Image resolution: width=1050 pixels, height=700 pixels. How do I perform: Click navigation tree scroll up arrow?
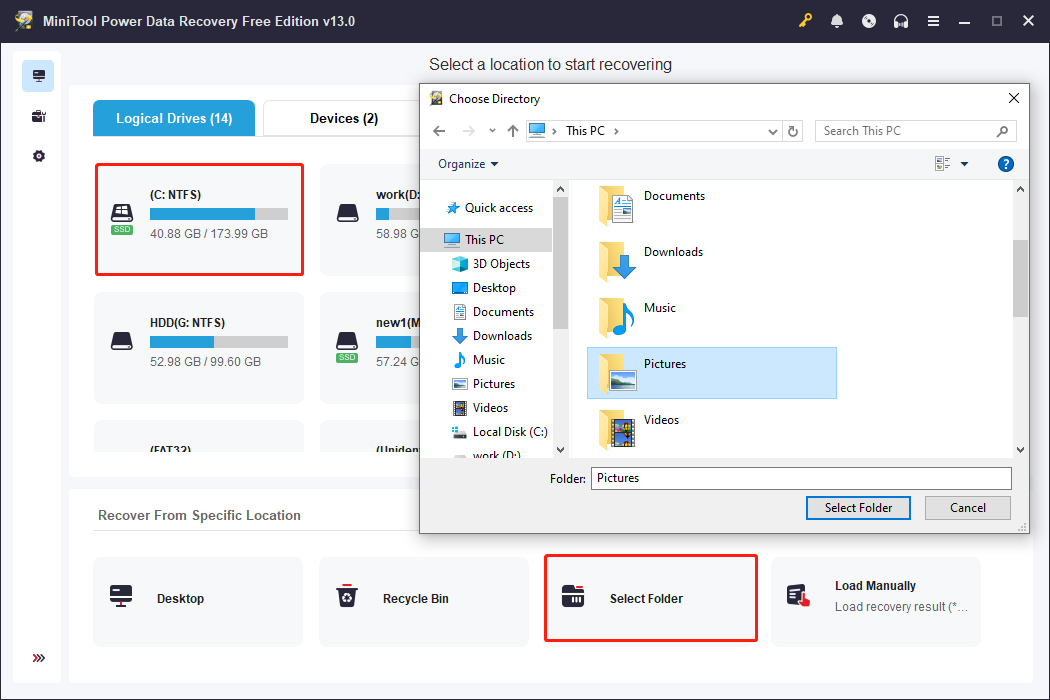tap(560, 190)
